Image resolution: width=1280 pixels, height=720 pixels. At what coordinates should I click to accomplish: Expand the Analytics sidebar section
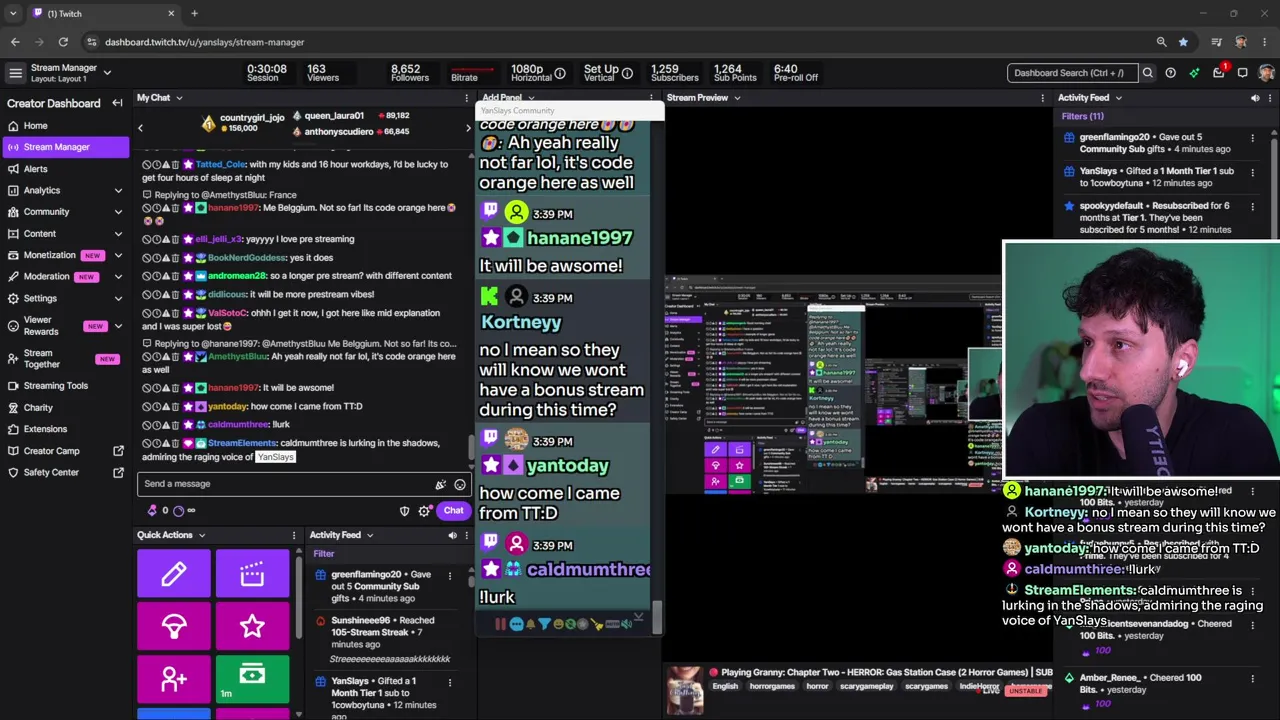pyautogui.click(x=118, y=190)
